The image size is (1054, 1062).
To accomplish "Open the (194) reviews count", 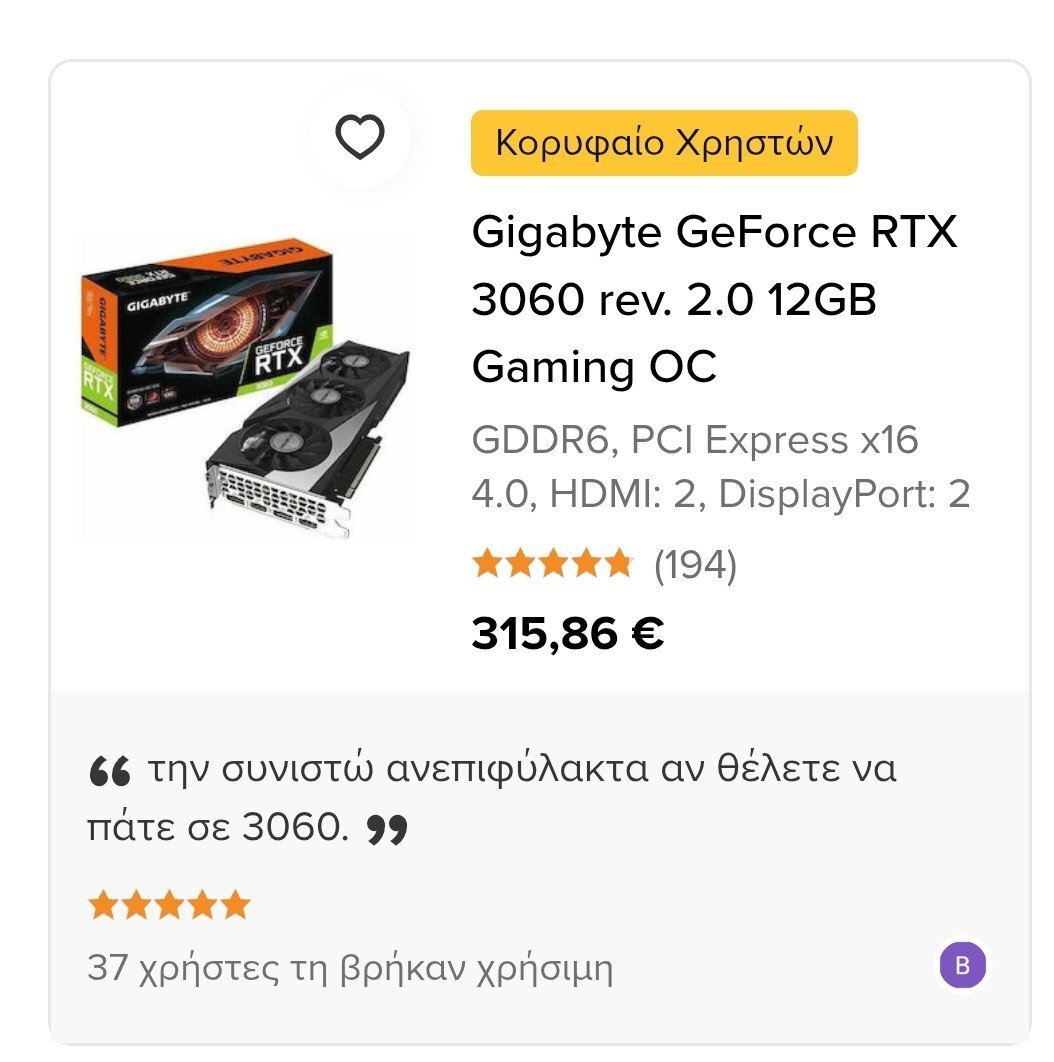I will [695, 565].
